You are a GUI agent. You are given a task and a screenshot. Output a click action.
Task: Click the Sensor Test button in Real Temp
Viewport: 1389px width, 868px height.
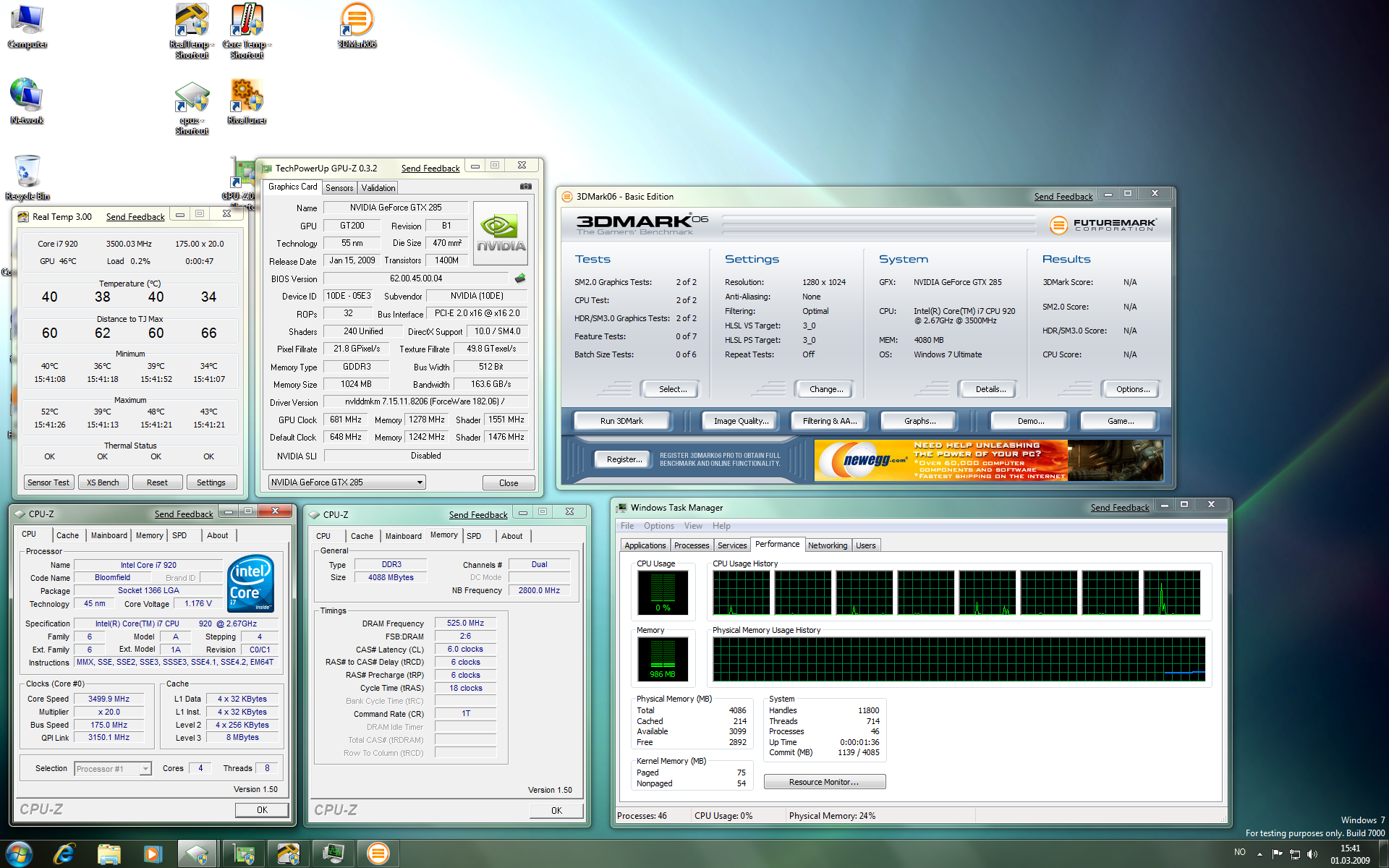(x=48, y=482)
